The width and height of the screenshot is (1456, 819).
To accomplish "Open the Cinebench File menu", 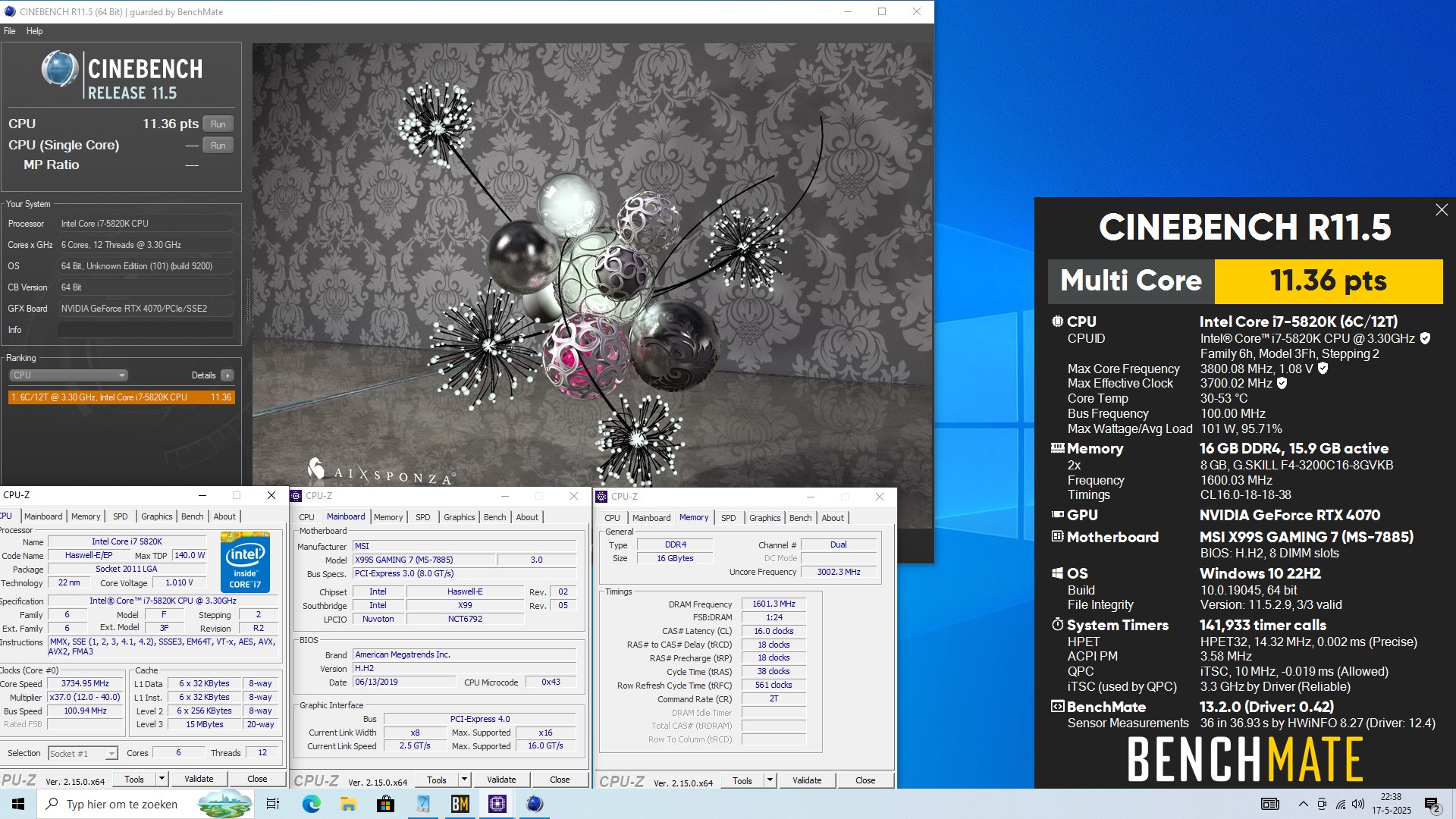I will coord(10,31).
